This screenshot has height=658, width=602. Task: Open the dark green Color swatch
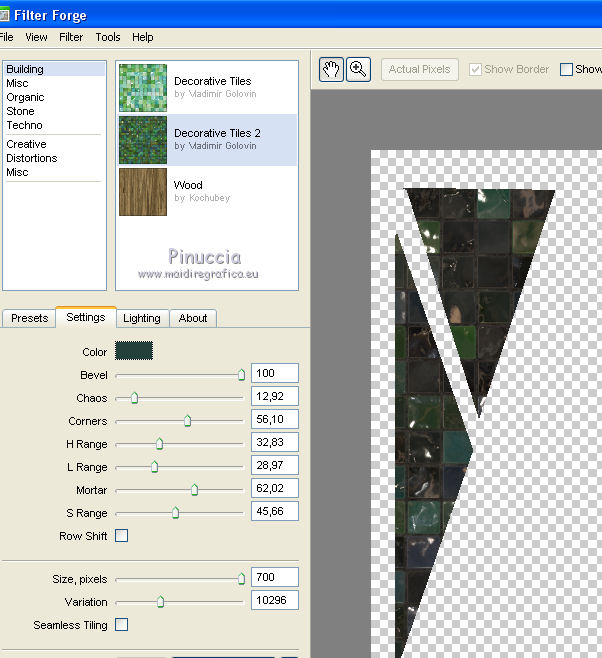pos(134,351)
